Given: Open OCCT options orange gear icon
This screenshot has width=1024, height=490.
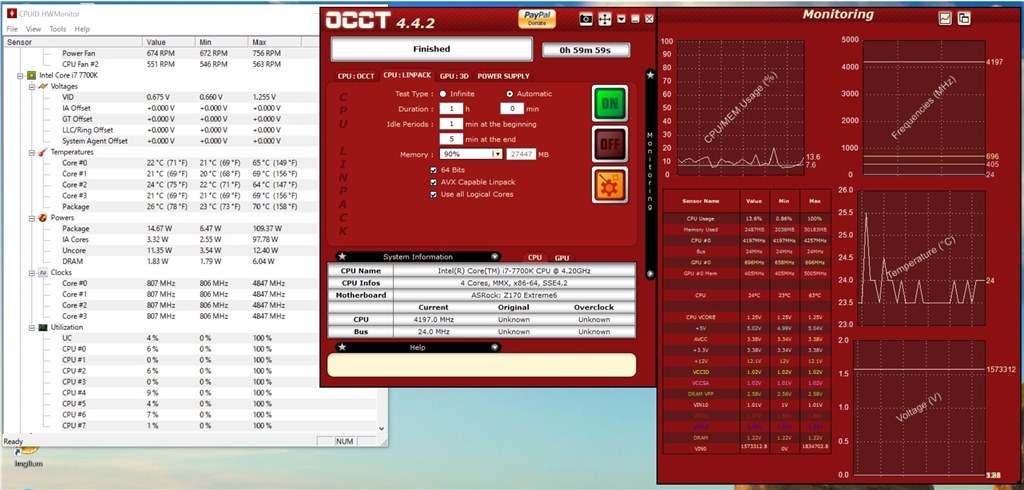Looking at the screenshot, I should (x=610, y=185).
